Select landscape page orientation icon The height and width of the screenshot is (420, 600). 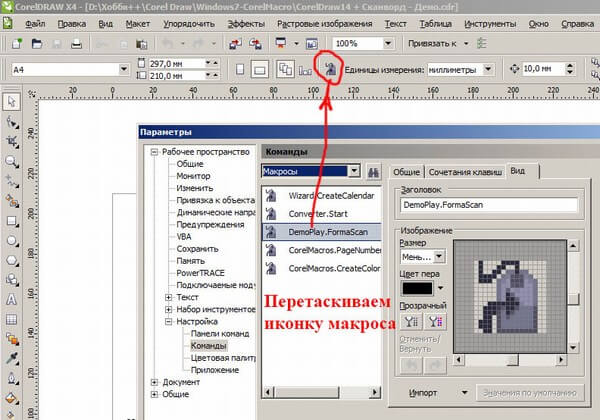[259, 70]
